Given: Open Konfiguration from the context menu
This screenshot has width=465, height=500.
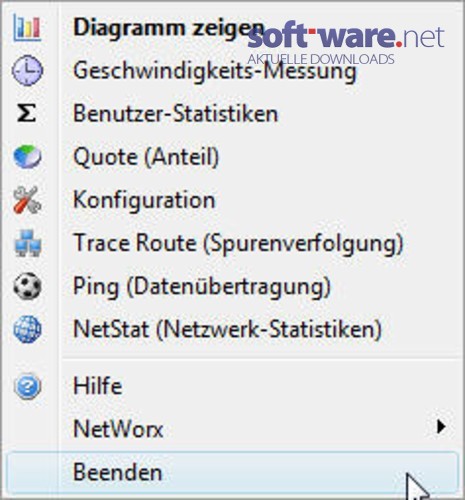Looking at the screenshot, I should [232, 200].
